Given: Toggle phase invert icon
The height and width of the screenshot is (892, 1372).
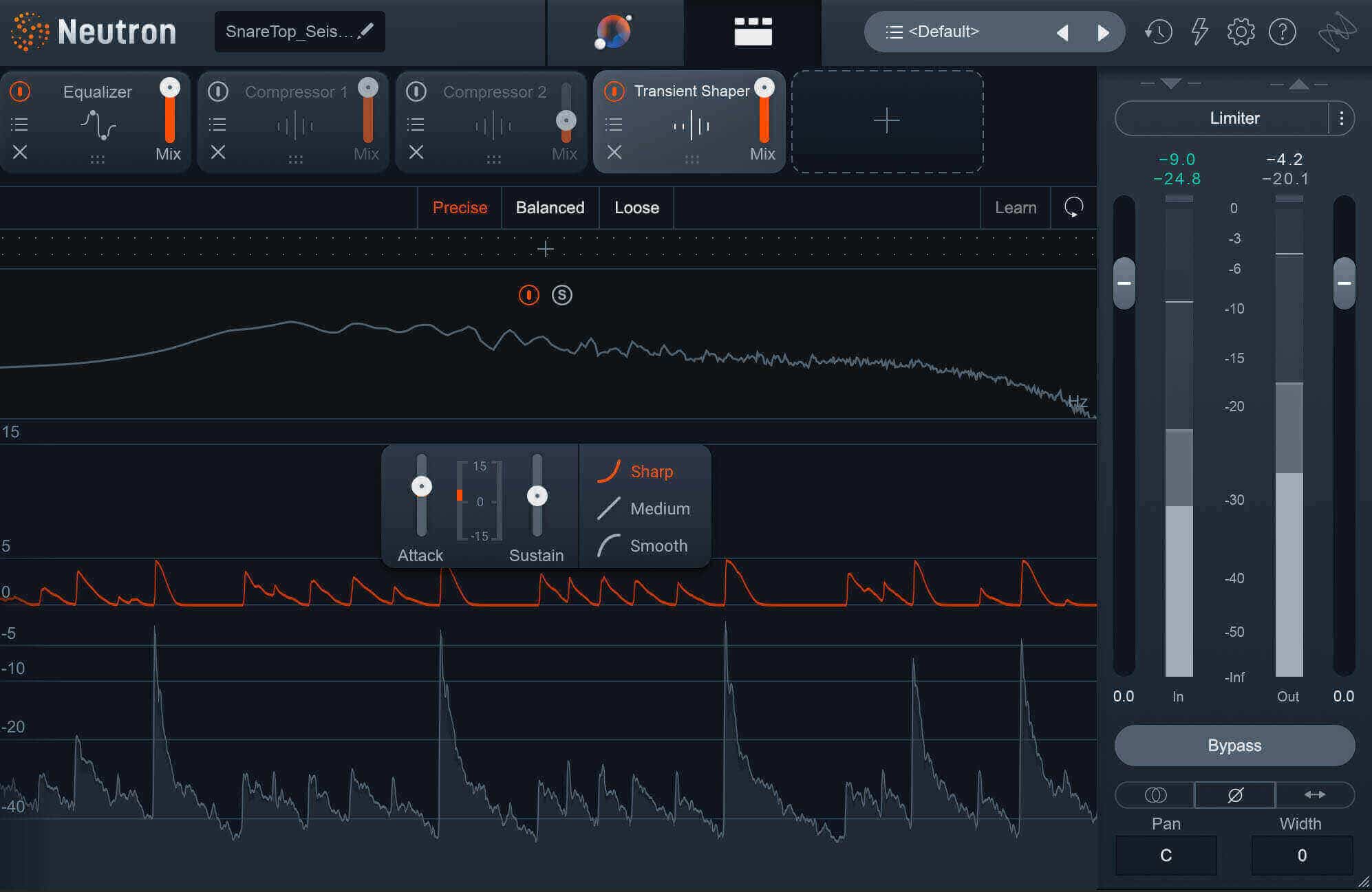Looking at the screenshot, I should (1235, 795).
